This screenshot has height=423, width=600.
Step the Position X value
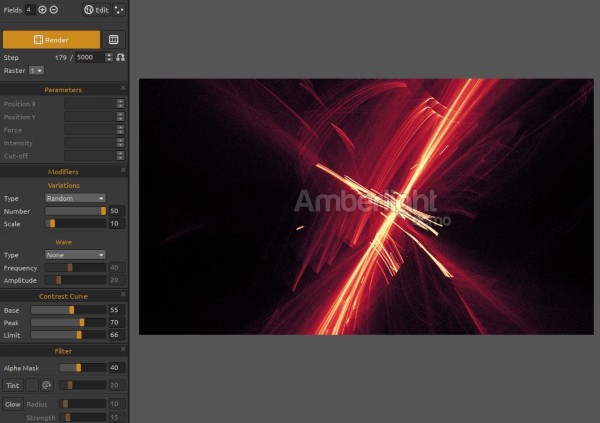coord(121,104)
